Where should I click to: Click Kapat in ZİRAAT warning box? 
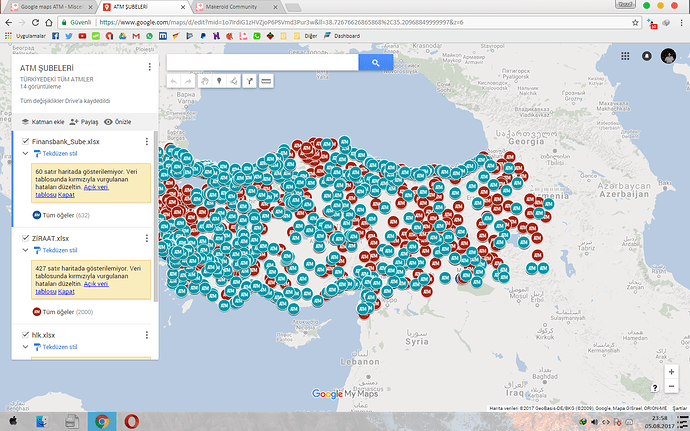[x=66, y=291]
